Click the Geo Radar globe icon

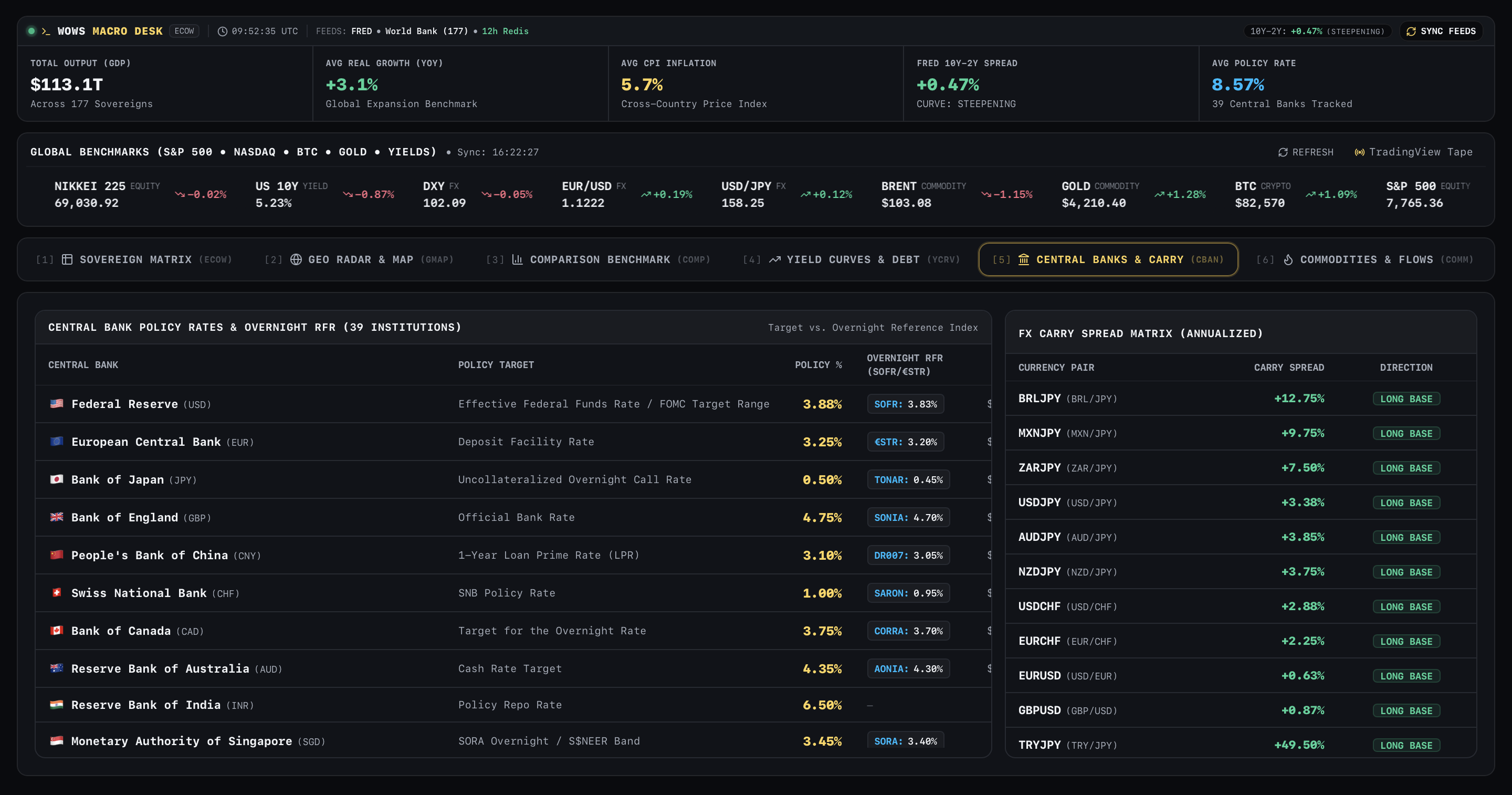point(297,259)
